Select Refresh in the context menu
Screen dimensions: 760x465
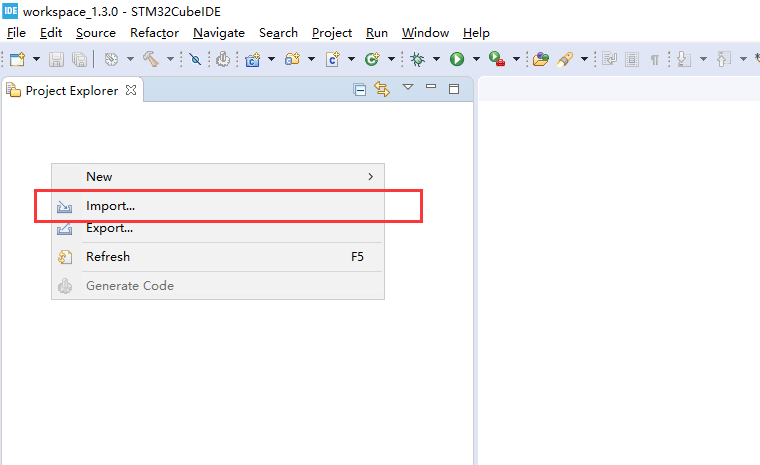tap(218, 257)
